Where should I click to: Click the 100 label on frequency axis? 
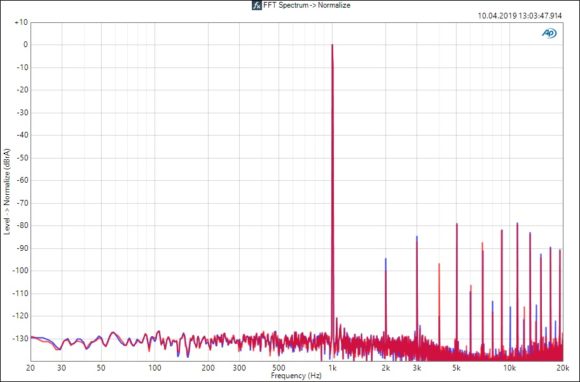point(155,368)
